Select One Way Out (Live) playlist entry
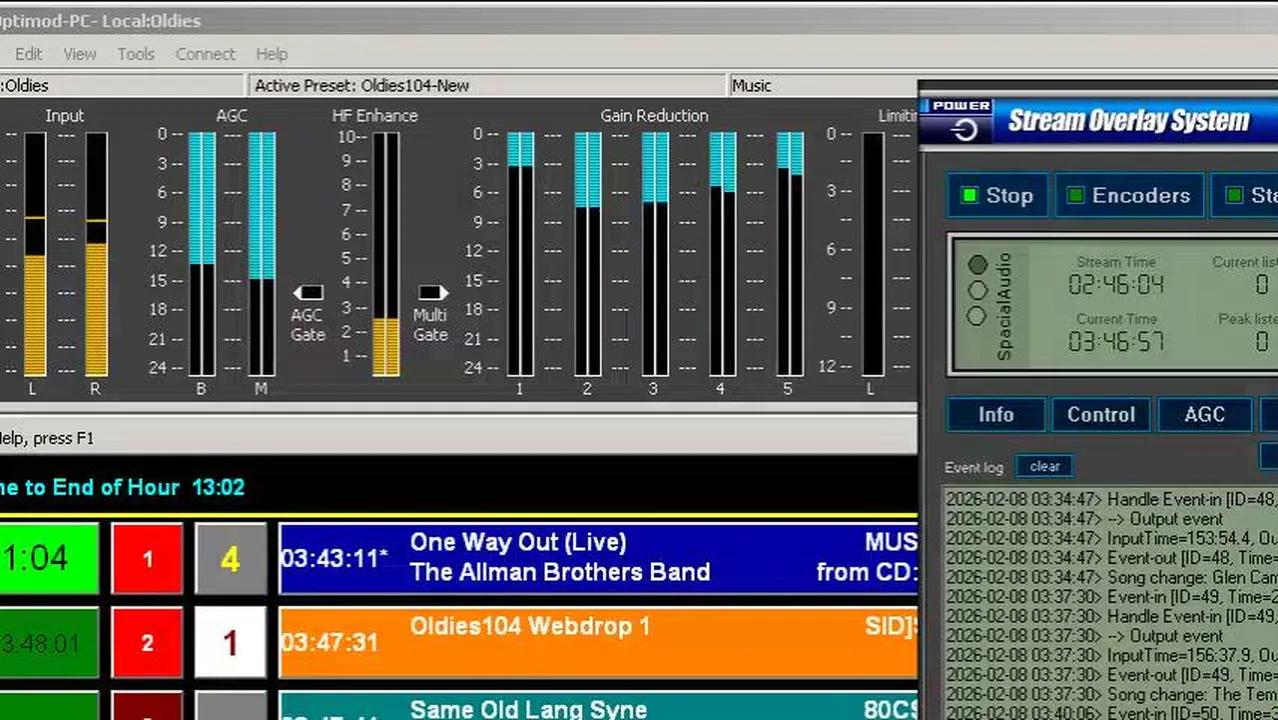This screenshot has height=720, width=1278. pos(597,557)
